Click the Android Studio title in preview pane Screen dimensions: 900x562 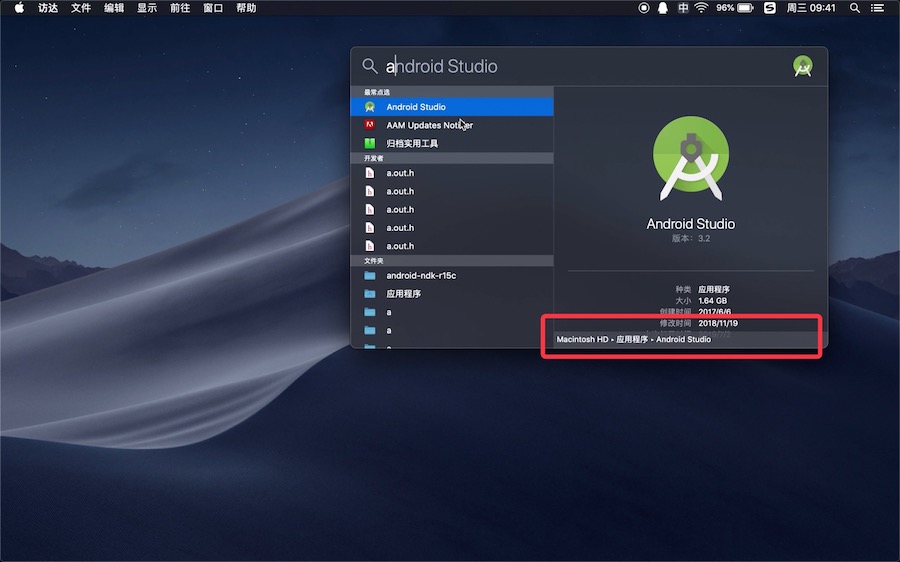(x=690, y=224)
